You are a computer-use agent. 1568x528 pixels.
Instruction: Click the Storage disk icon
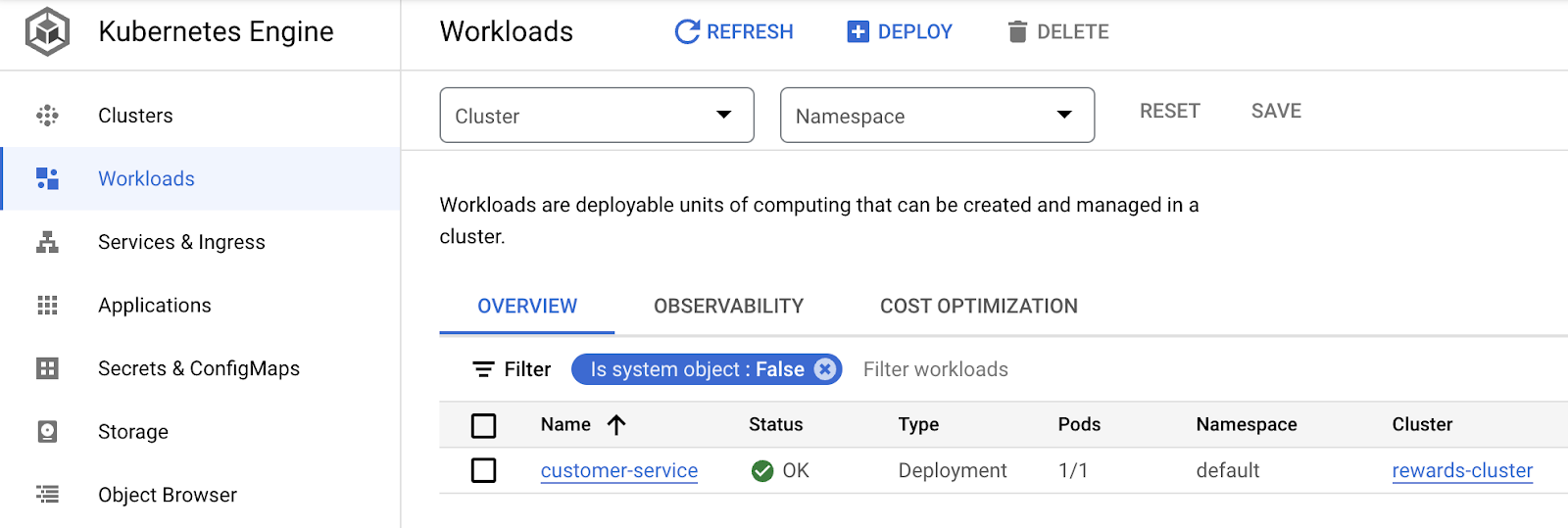(47, 432)
